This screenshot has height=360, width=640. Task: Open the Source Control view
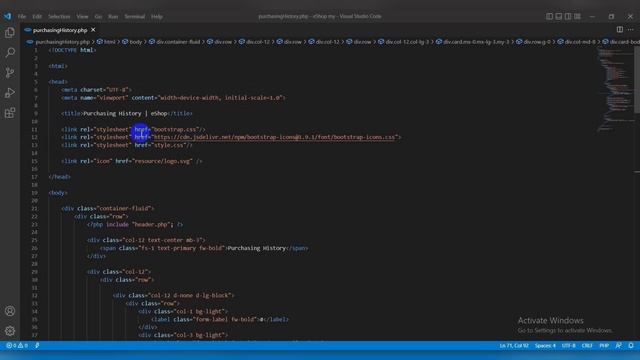(x=10, y=73)
